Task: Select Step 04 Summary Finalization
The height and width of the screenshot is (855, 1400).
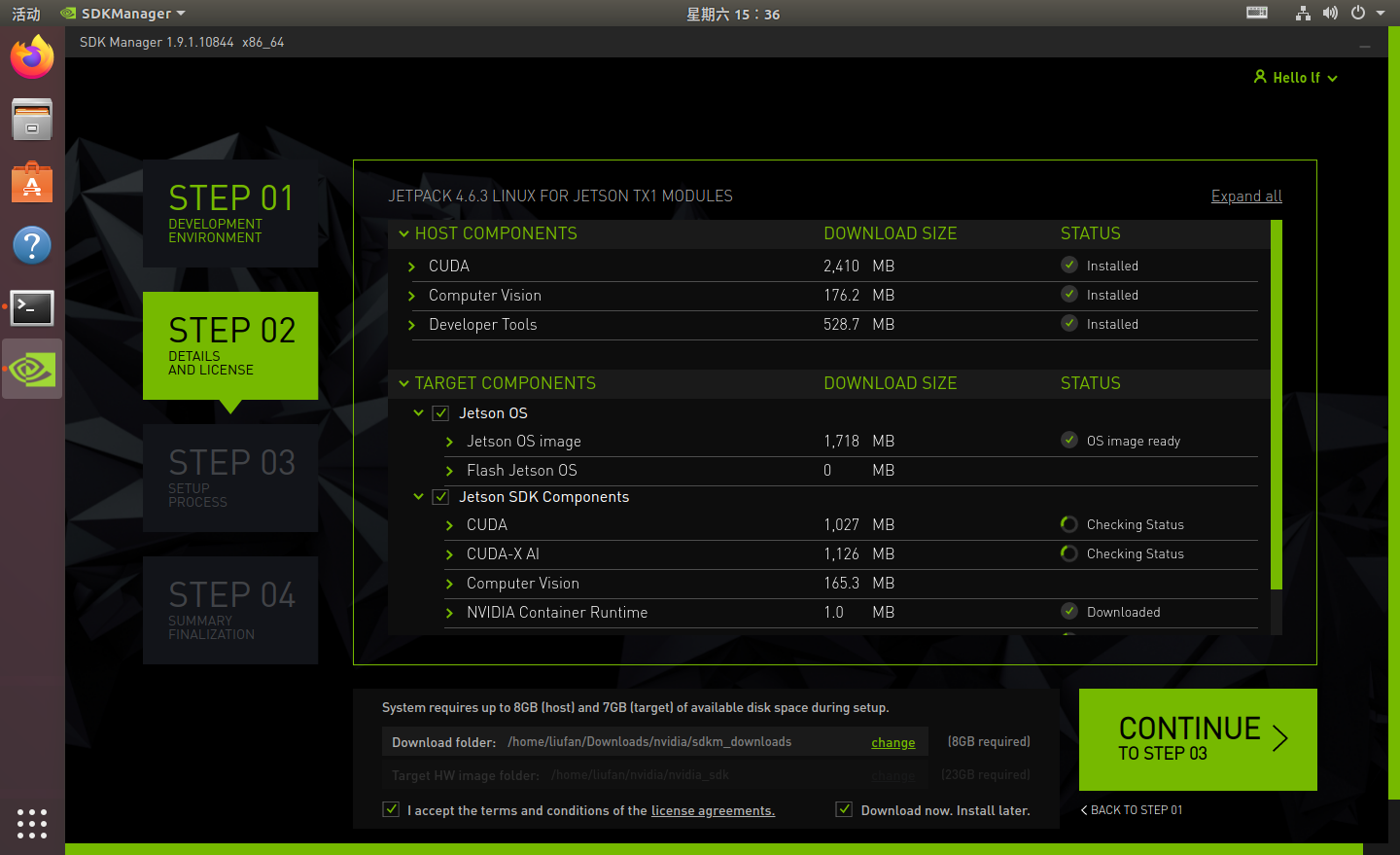Action: tap(230, 610)
